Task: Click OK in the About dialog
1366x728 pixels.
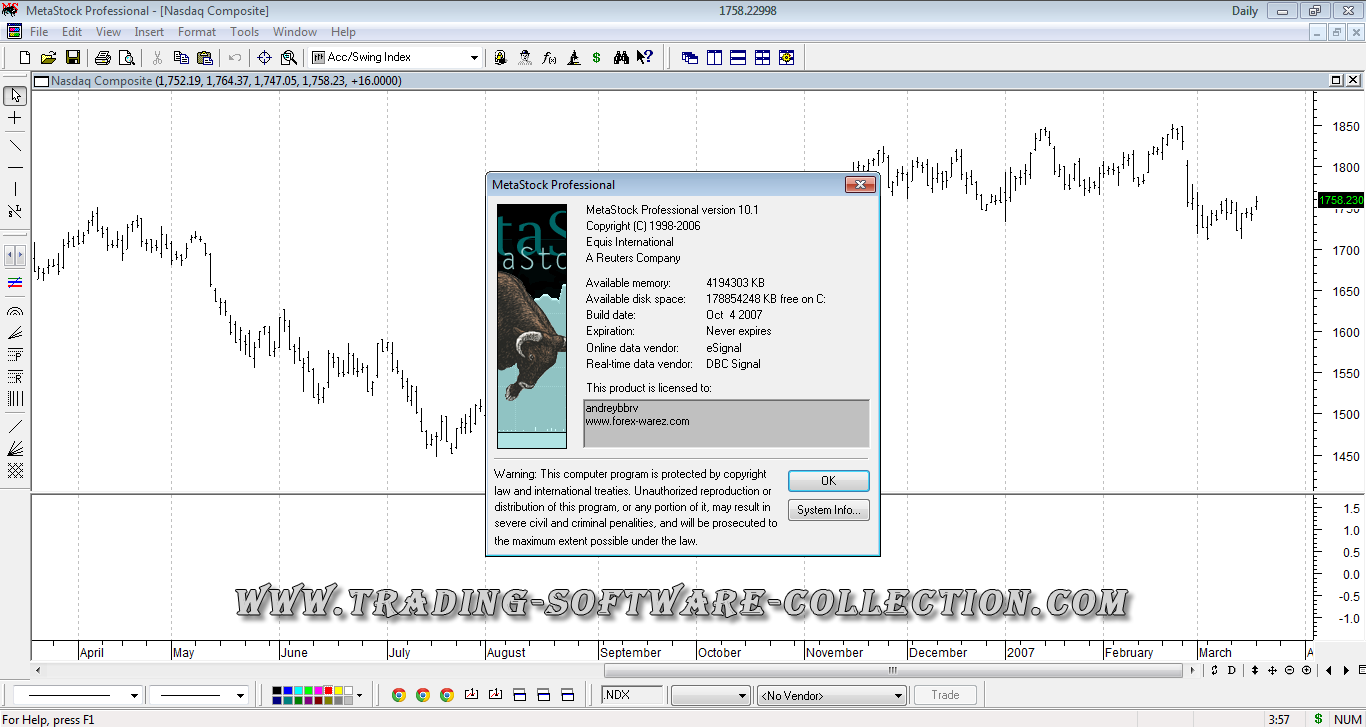Action: tap(828, 481)
